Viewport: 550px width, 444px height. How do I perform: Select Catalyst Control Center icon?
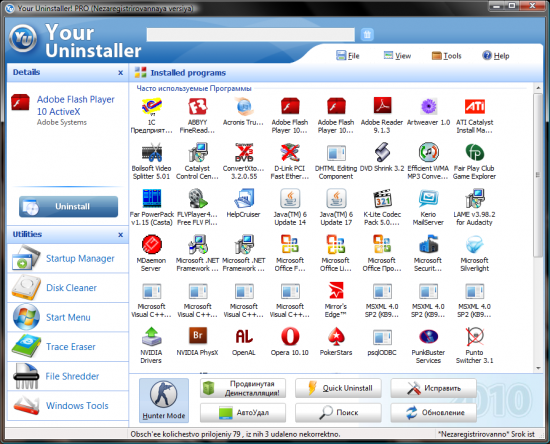(x=198, y=153)
